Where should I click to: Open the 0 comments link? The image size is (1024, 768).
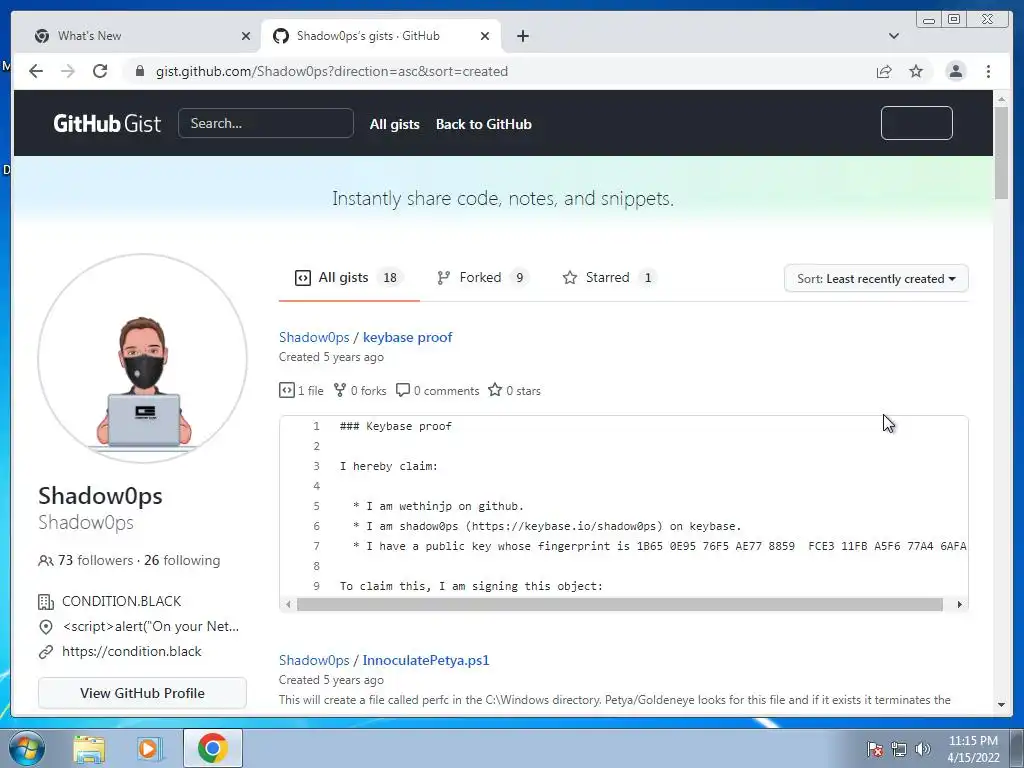(x=438, y=391)
